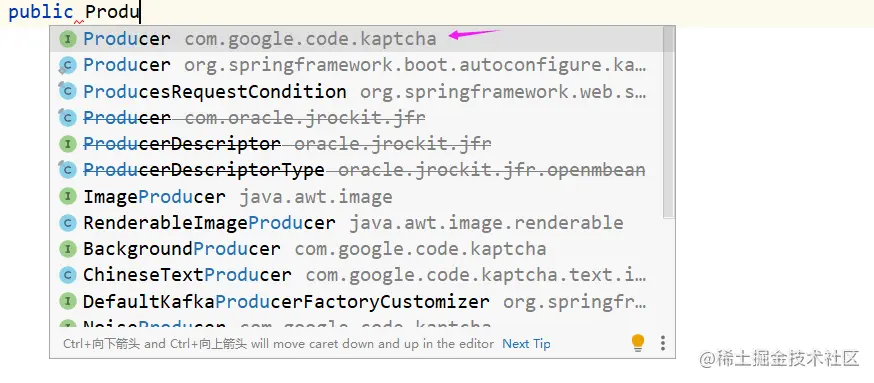Select the ProducesRequestCondition suggestion
This screenshot has width=874, height=383.
coord(356,91)
